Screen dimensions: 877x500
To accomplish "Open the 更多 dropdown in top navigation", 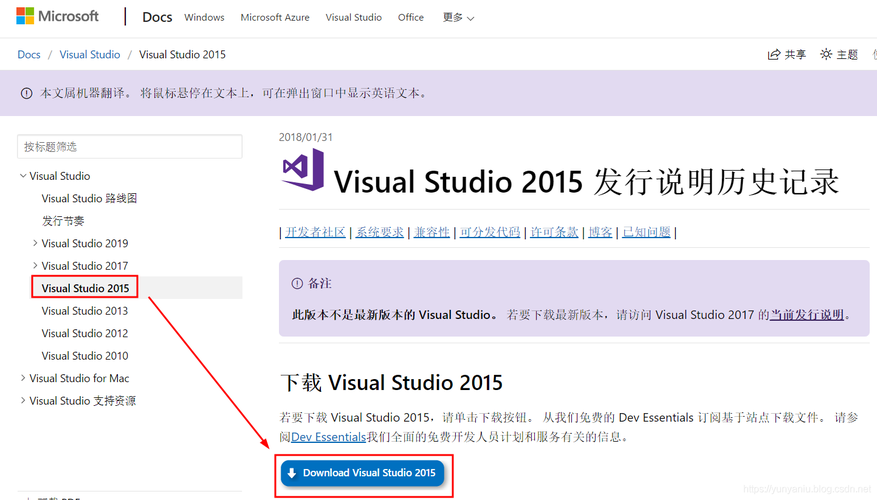I will click(x=458, y=18).
